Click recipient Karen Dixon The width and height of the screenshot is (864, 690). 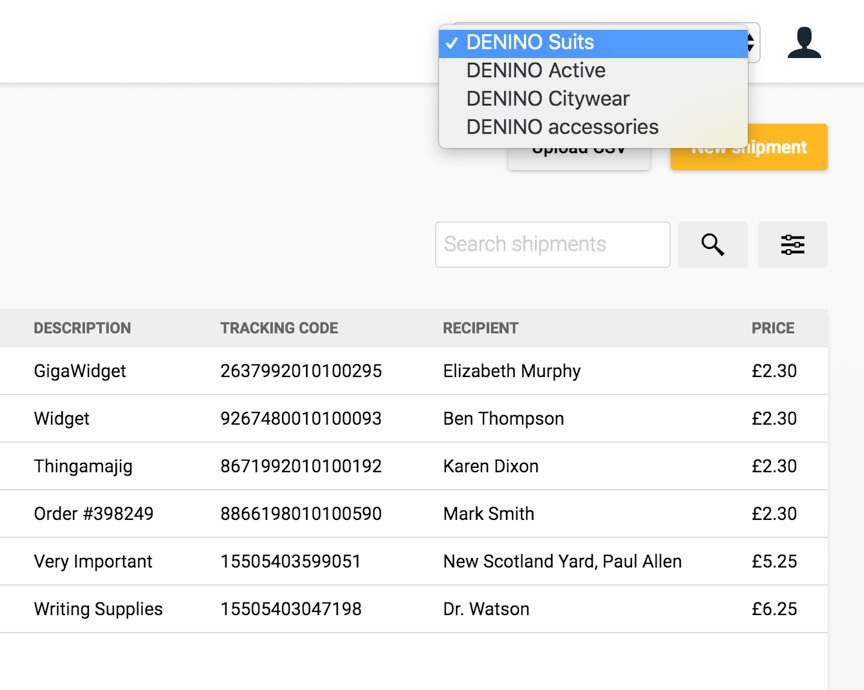490,466
